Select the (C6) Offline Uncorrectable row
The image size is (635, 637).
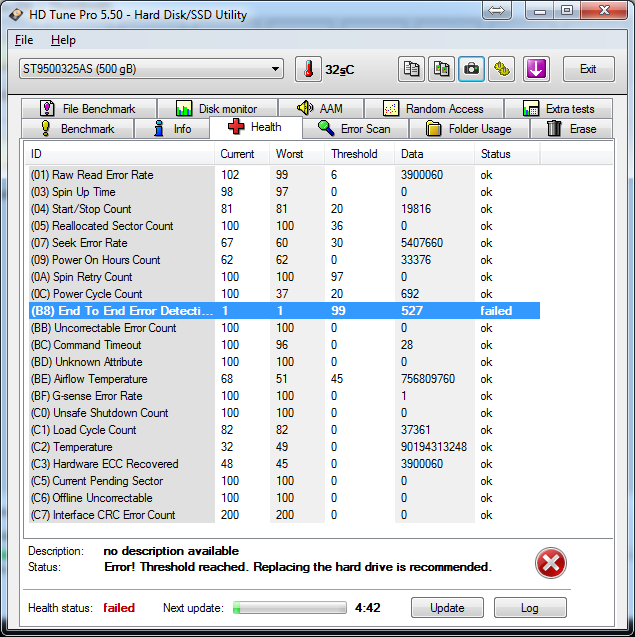pyautogui.click(x=284, y=498)
